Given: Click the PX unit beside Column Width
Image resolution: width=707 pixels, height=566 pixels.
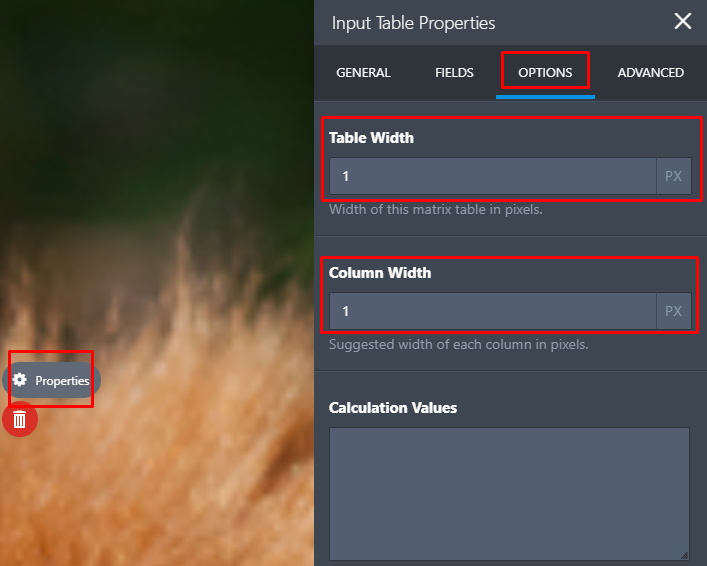Looking at the screenshot, I should pyautogui.click(x=673, y=311).
